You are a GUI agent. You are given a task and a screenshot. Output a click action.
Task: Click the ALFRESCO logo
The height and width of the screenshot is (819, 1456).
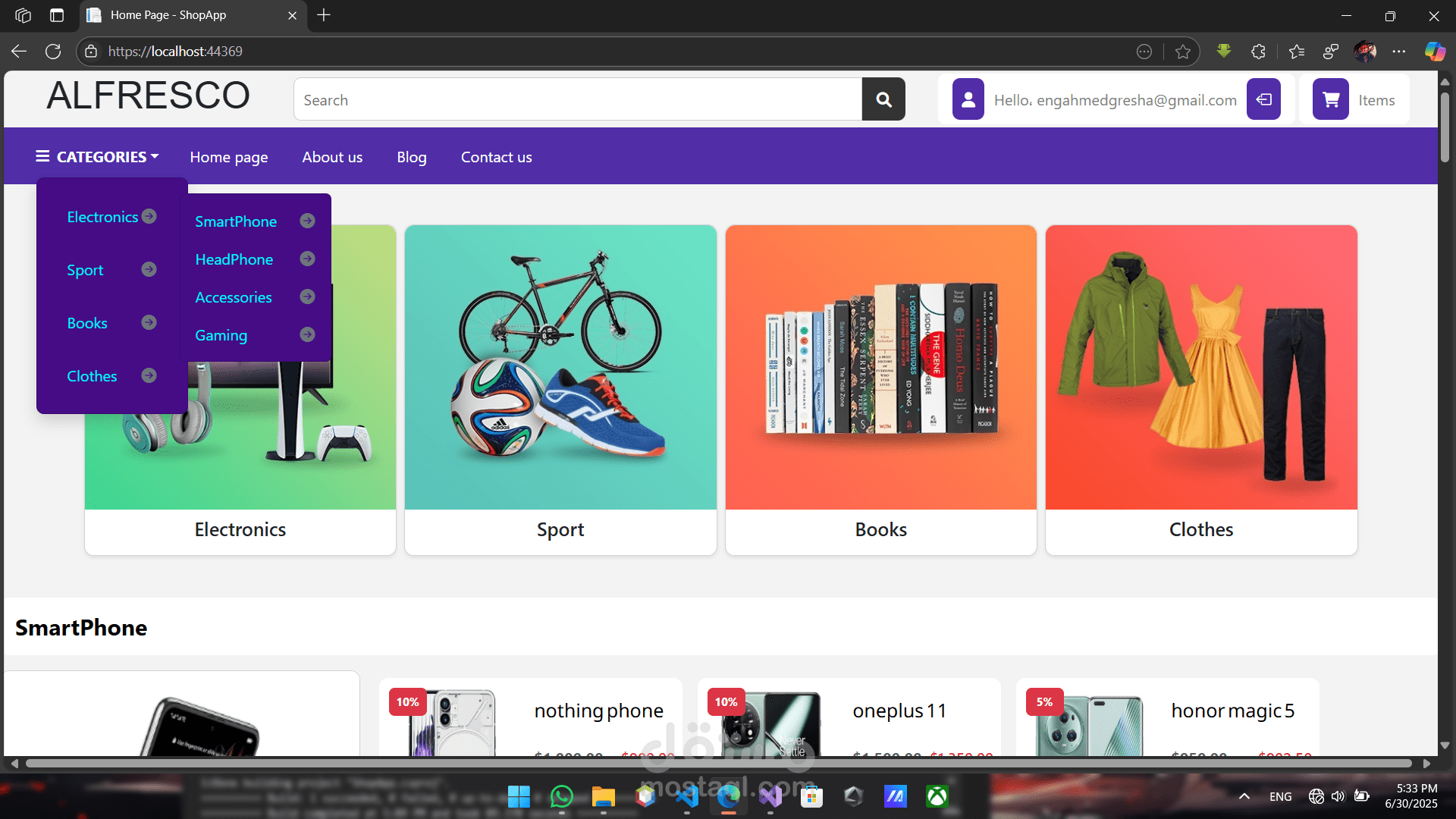(149, 96)
